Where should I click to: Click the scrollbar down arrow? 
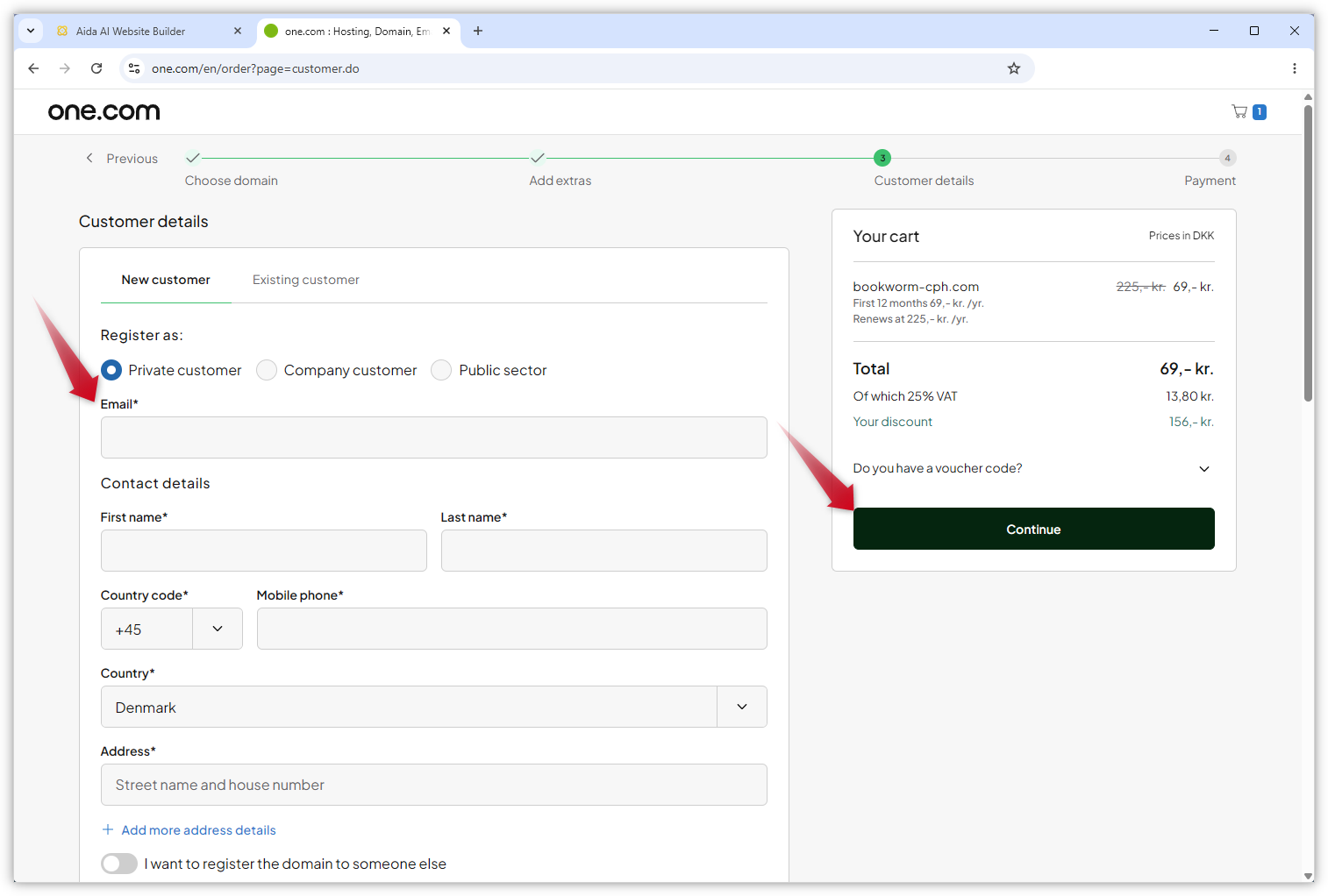[1308, 876]
